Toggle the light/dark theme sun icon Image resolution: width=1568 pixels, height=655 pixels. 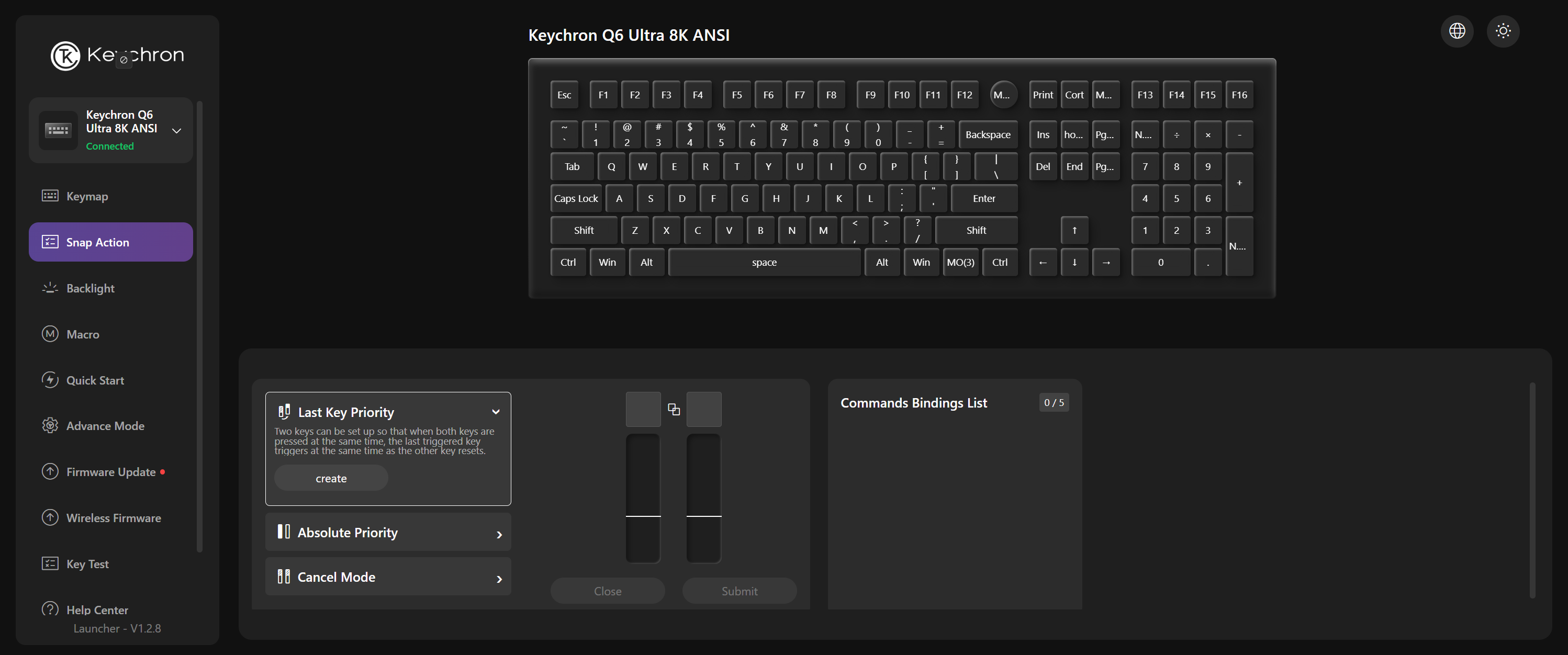[x=1503, y=31]
